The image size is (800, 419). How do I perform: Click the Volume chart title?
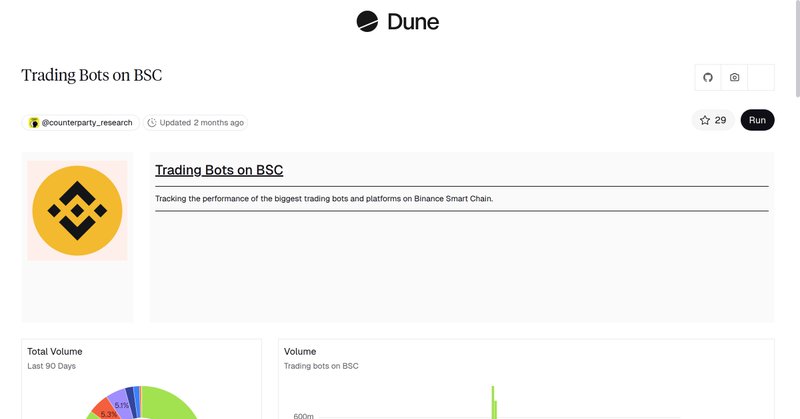[x=300, y=352]
